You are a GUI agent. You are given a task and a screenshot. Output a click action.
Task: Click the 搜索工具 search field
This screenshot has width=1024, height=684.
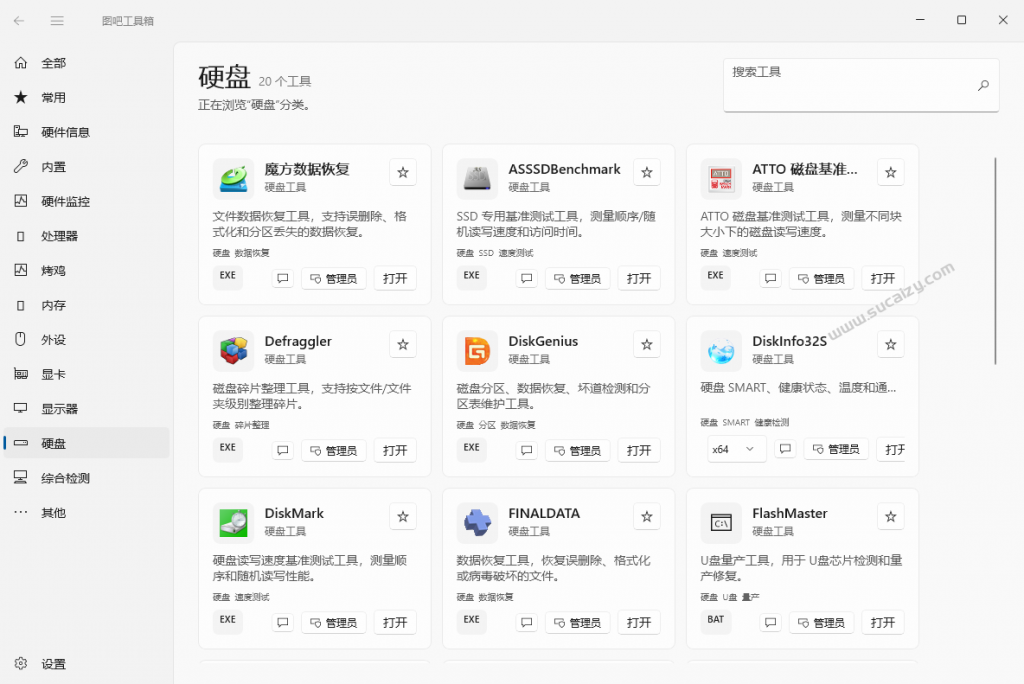pos(861,85)
